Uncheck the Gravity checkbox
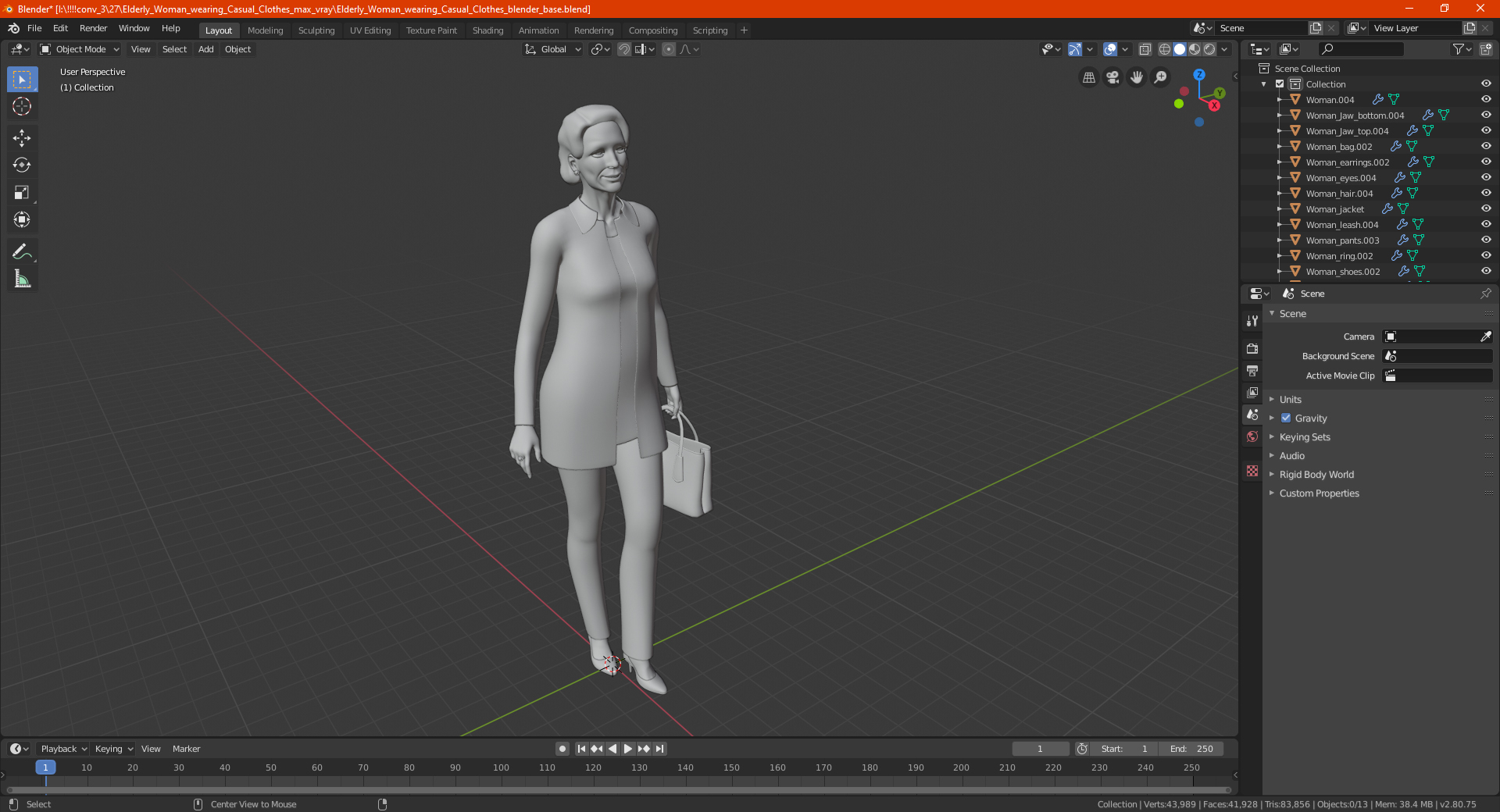Screen dimensions: 1500x812 point(1286,418)
